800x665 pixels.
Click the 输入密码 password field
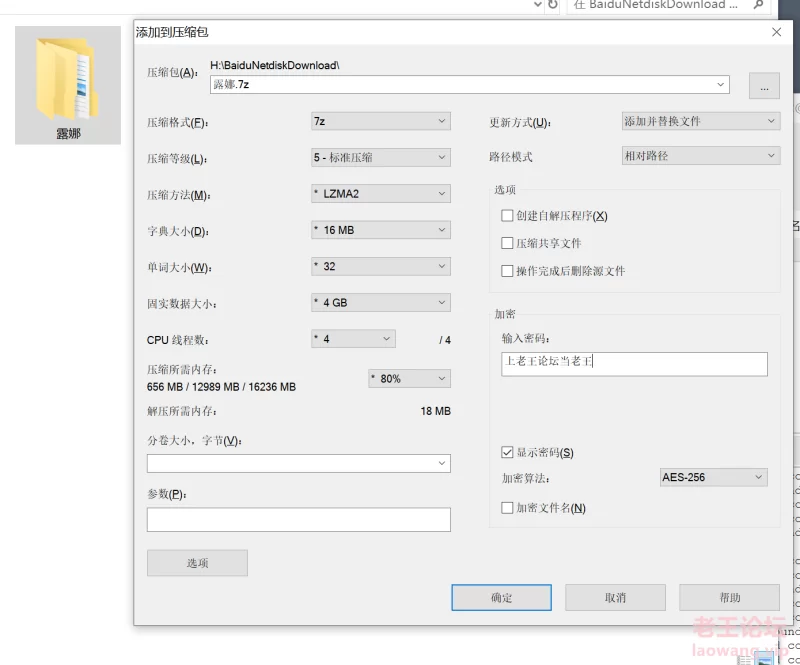634,363
